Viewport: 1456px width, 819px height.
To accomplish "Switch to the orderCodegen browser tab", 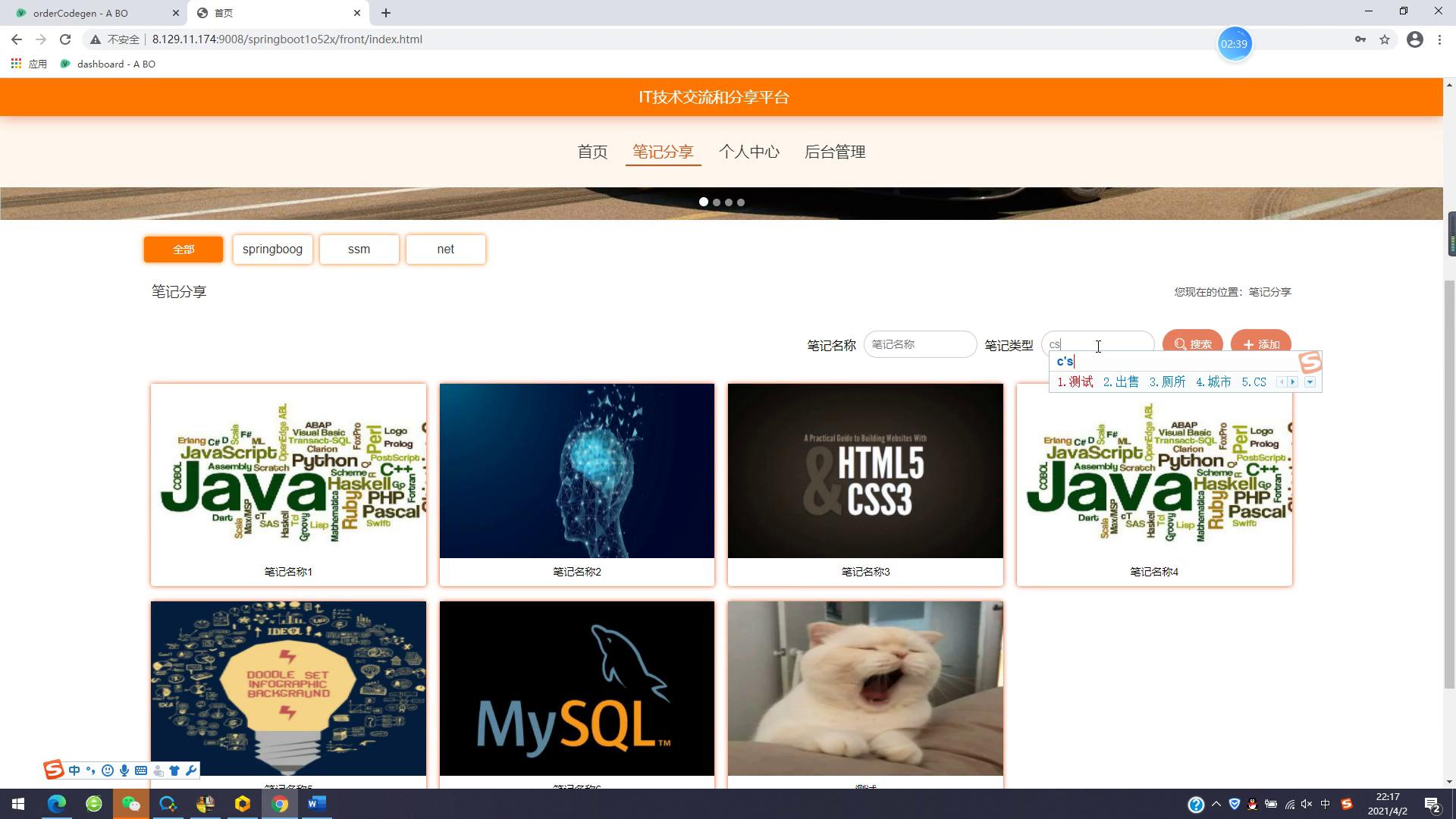I will click(80, 13).
